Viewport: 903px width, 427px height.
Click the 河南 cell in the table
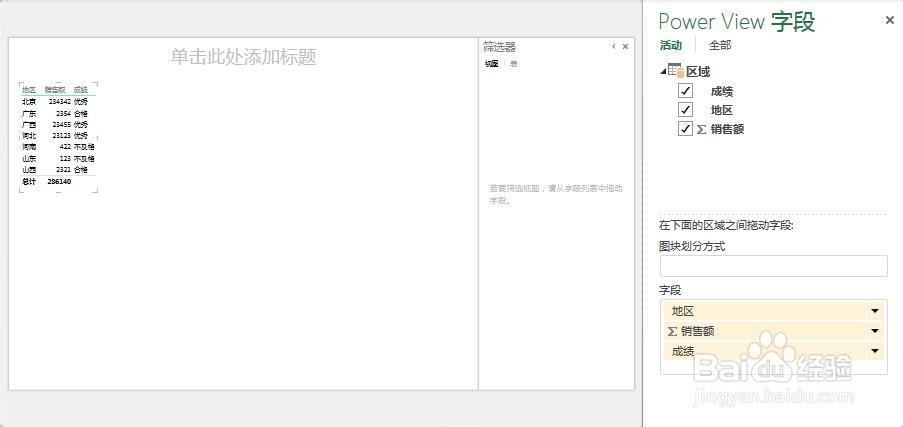(x=29, y=147)
